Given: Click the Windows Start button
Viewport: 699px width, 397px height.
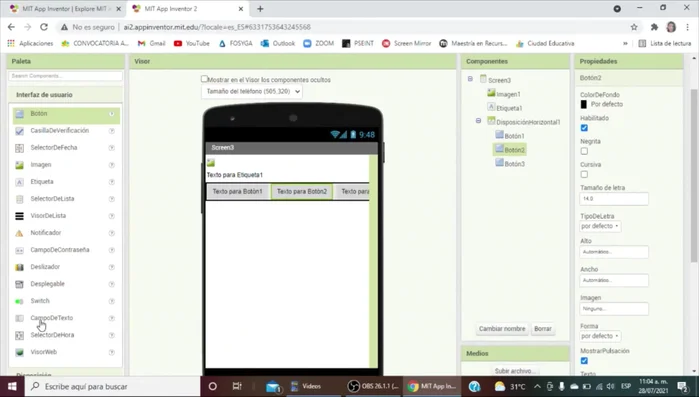Looking at the screenshot, I should 12,386.
